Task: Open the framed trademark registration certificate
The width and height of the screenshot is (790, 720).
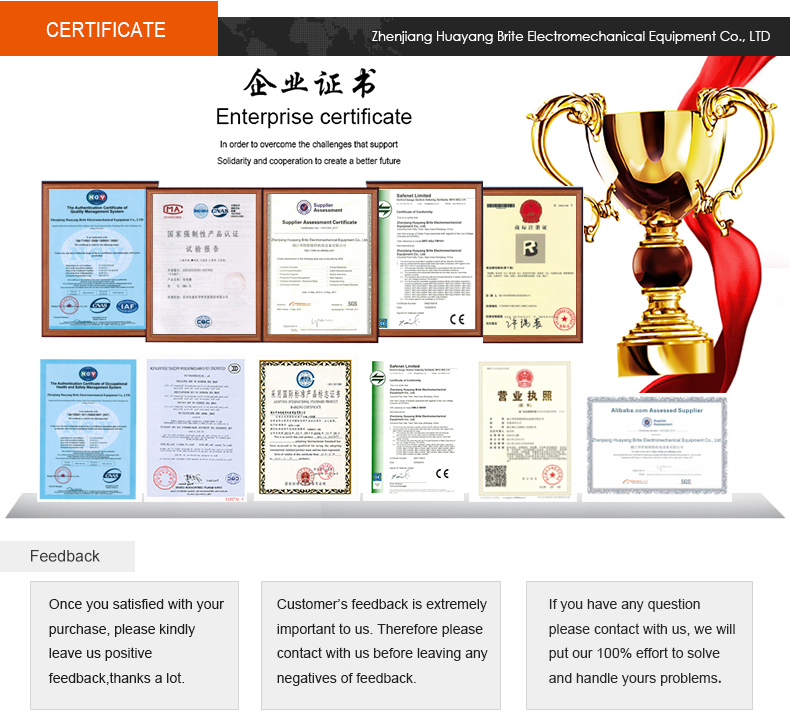Action: (531, 262)
